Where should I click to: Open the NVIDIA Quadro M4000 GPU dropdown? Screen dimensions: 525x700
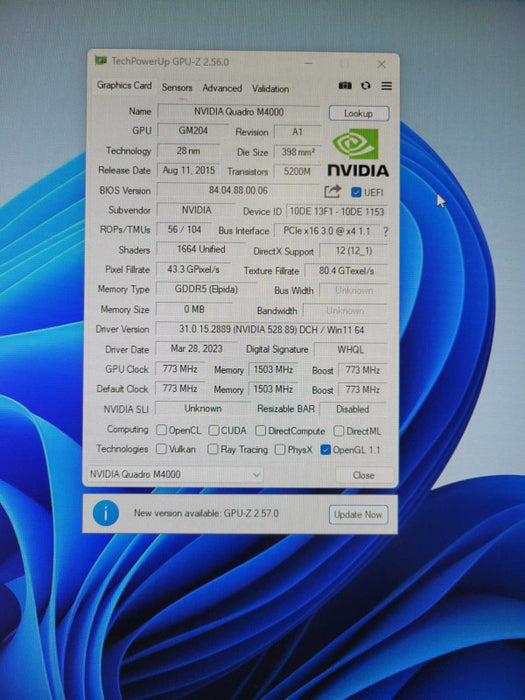(x=175, y=474)
